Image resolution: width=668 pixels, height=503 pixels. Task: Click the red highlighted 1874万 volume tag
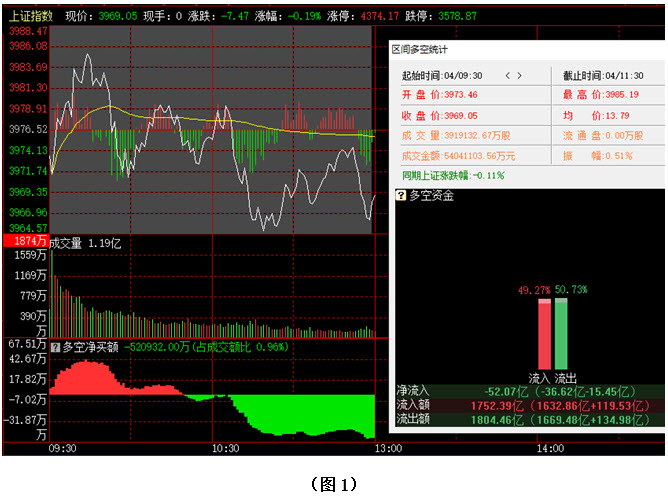click(x=26, y=241)
